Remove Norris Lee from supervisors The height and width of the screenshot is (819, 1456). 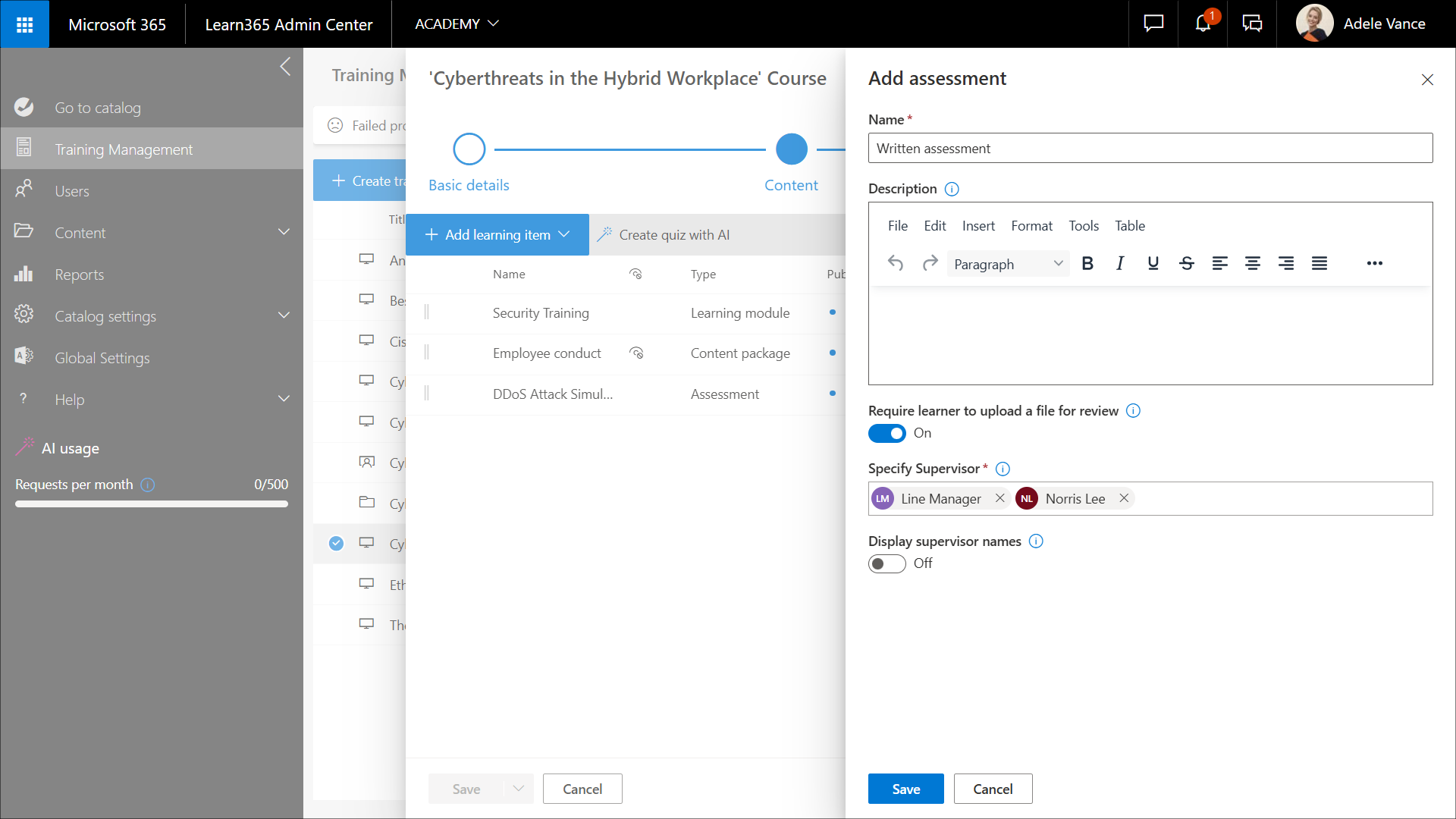pos(1124,498)
